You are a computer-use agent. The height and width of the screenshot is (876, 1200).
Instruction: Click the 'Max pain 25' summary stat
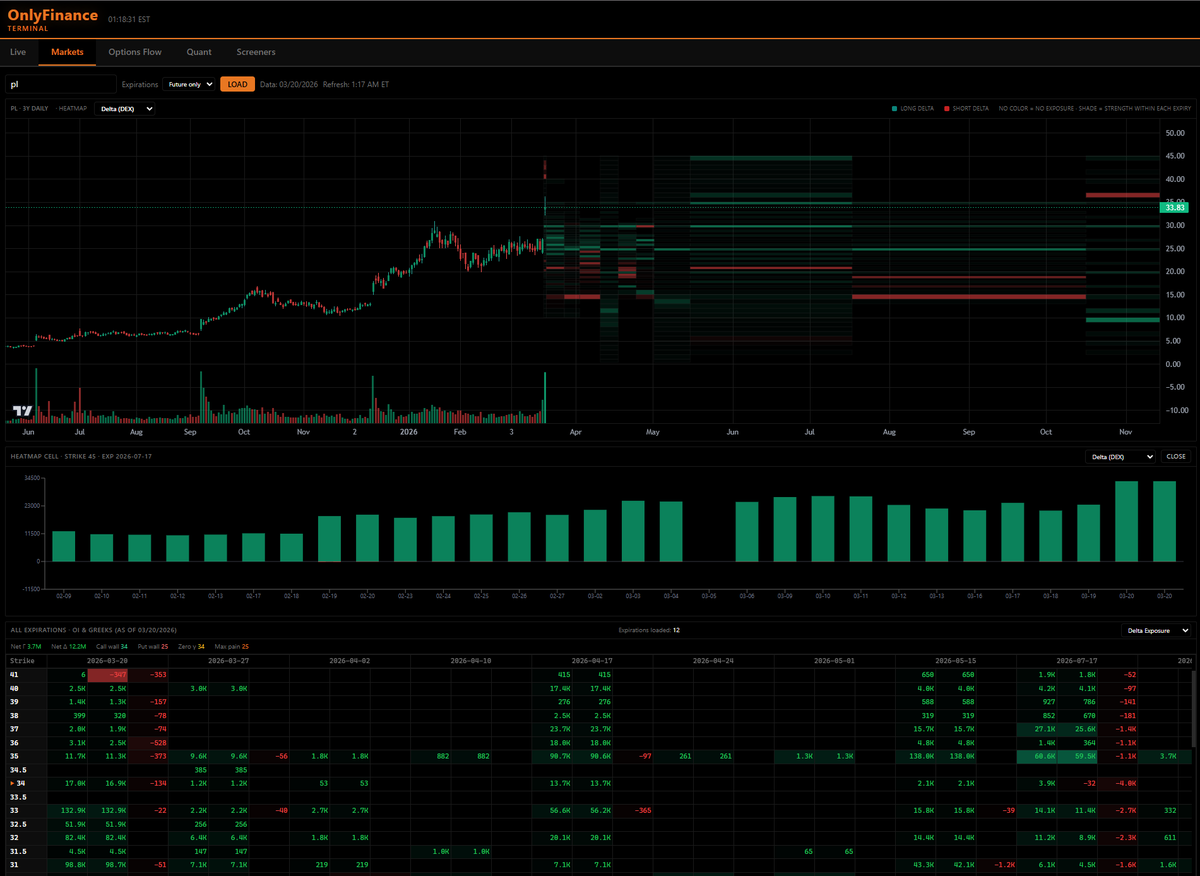coord(234,647)
